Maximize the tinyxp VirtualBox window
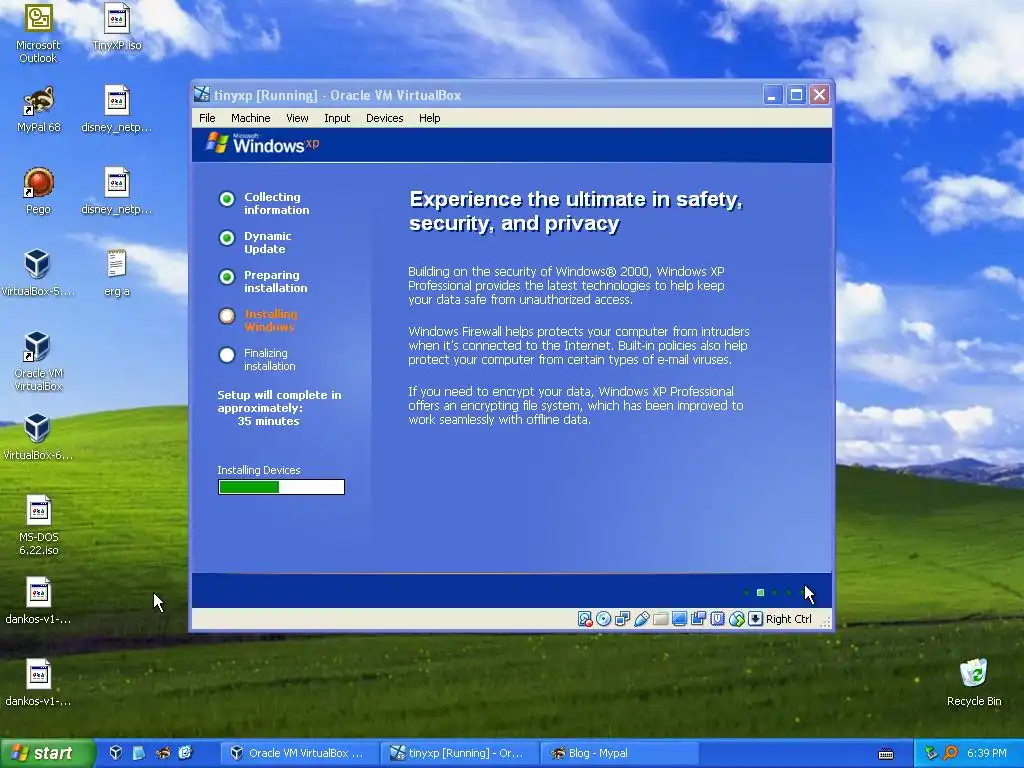Image resolution: width=1024 pixels, height=768 pixels. click(796, 95)
